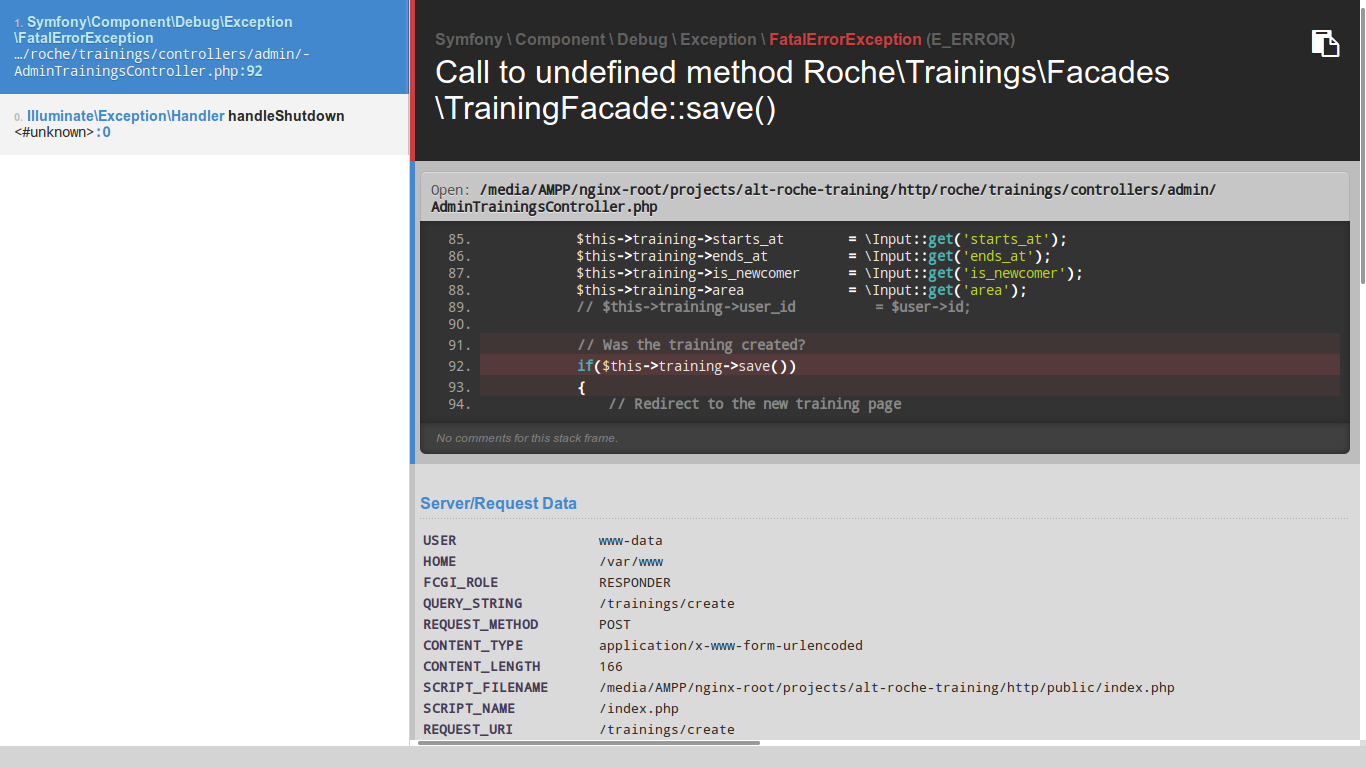Click the FatalErrorException red class name
Viewport: 1366px width, 768px height.
(x=845, y=40)
